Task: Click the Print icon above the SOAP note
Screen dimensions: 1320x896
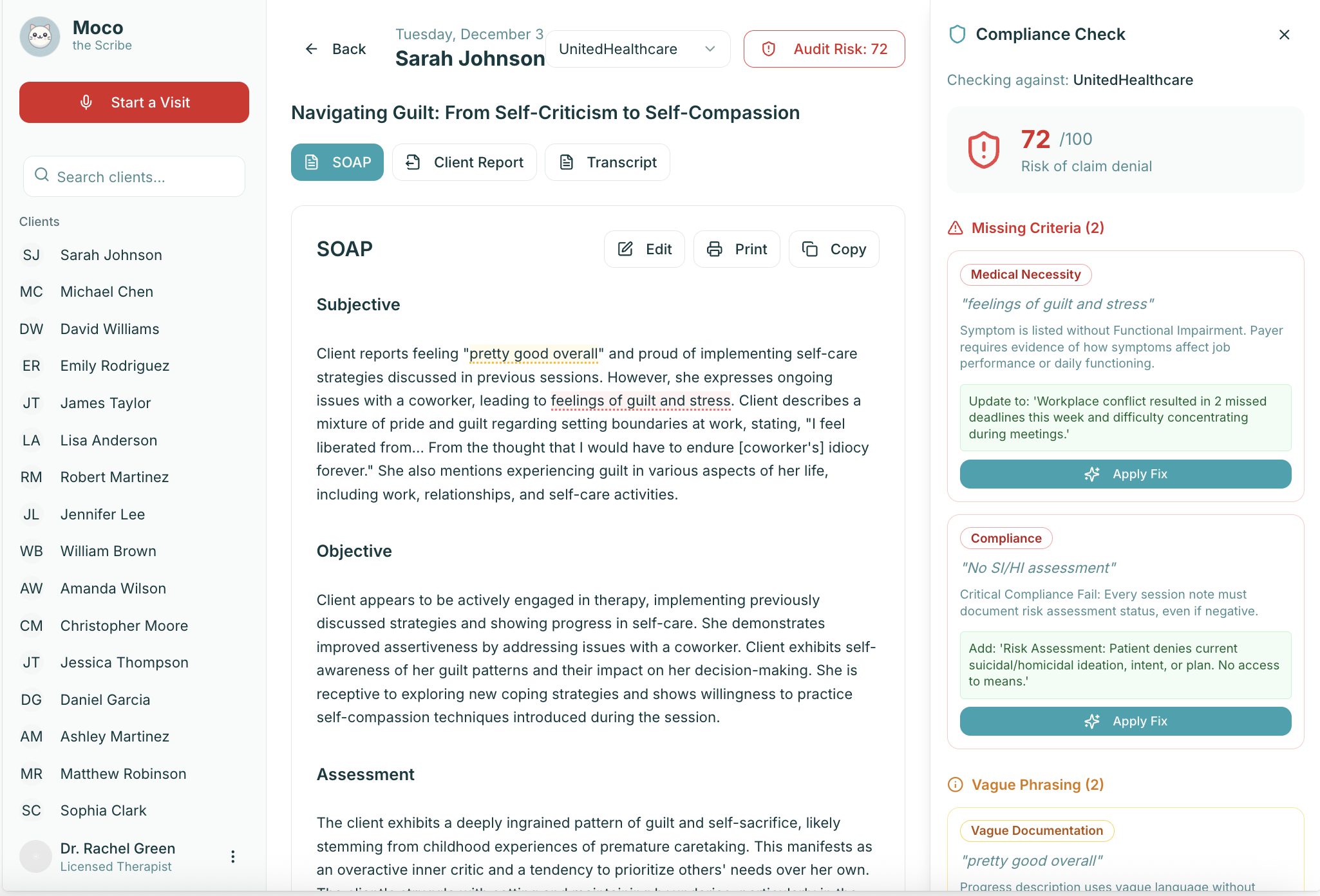Action: coord(715,249)
